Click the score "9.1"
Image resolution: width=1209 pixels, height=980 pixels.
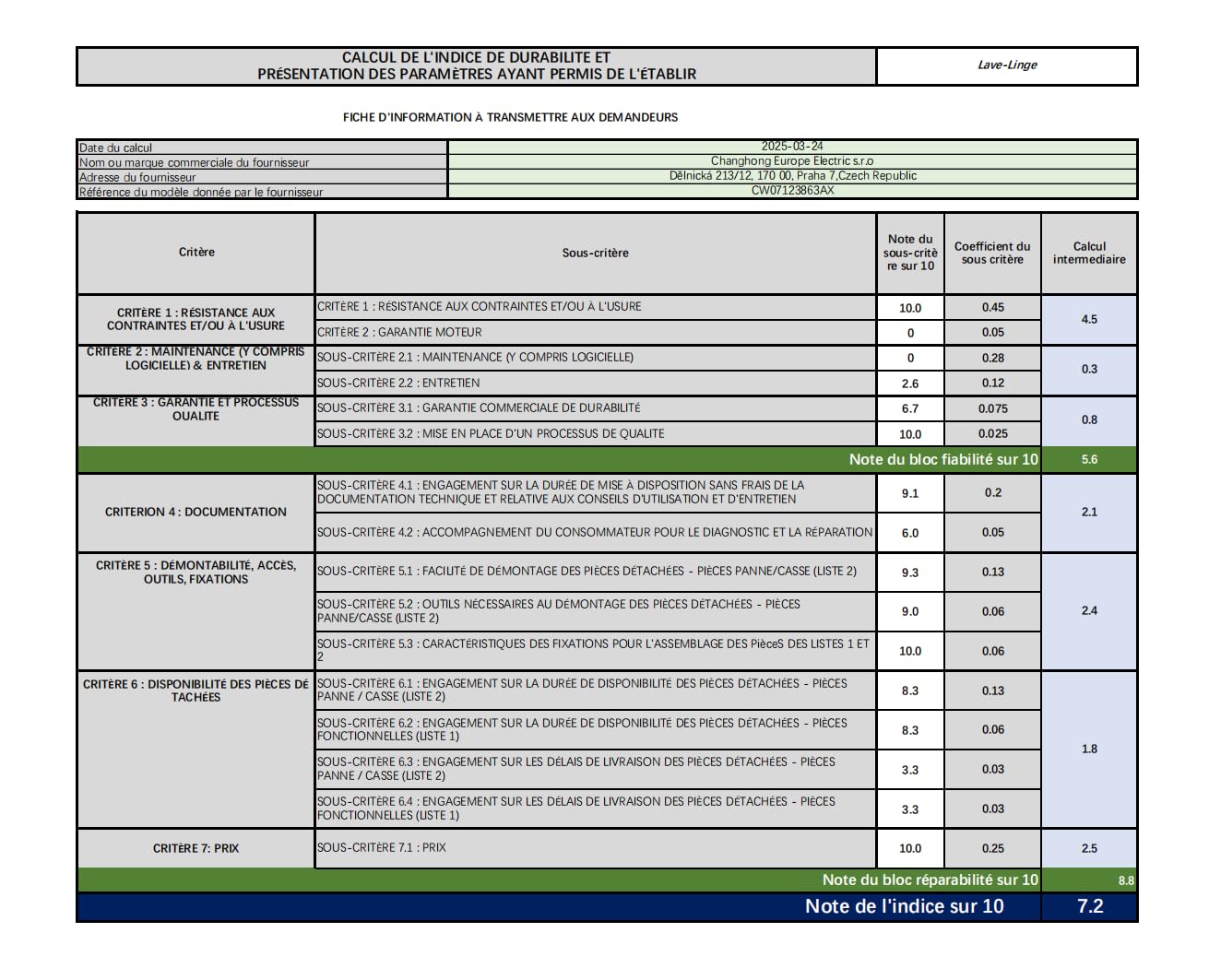(x=910, y=493)
